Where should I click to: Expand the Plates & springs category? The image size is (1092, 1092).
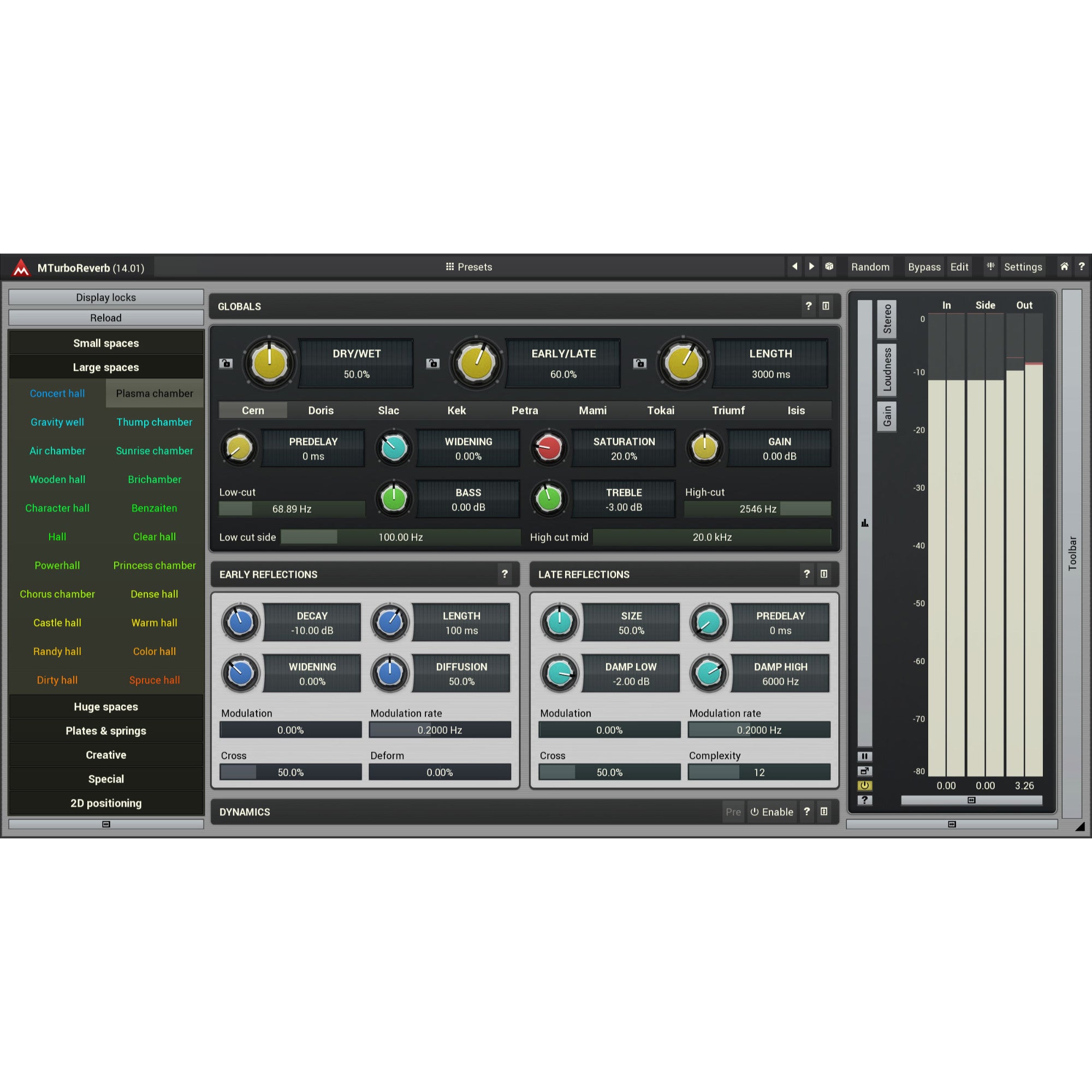tap(106, 731)
